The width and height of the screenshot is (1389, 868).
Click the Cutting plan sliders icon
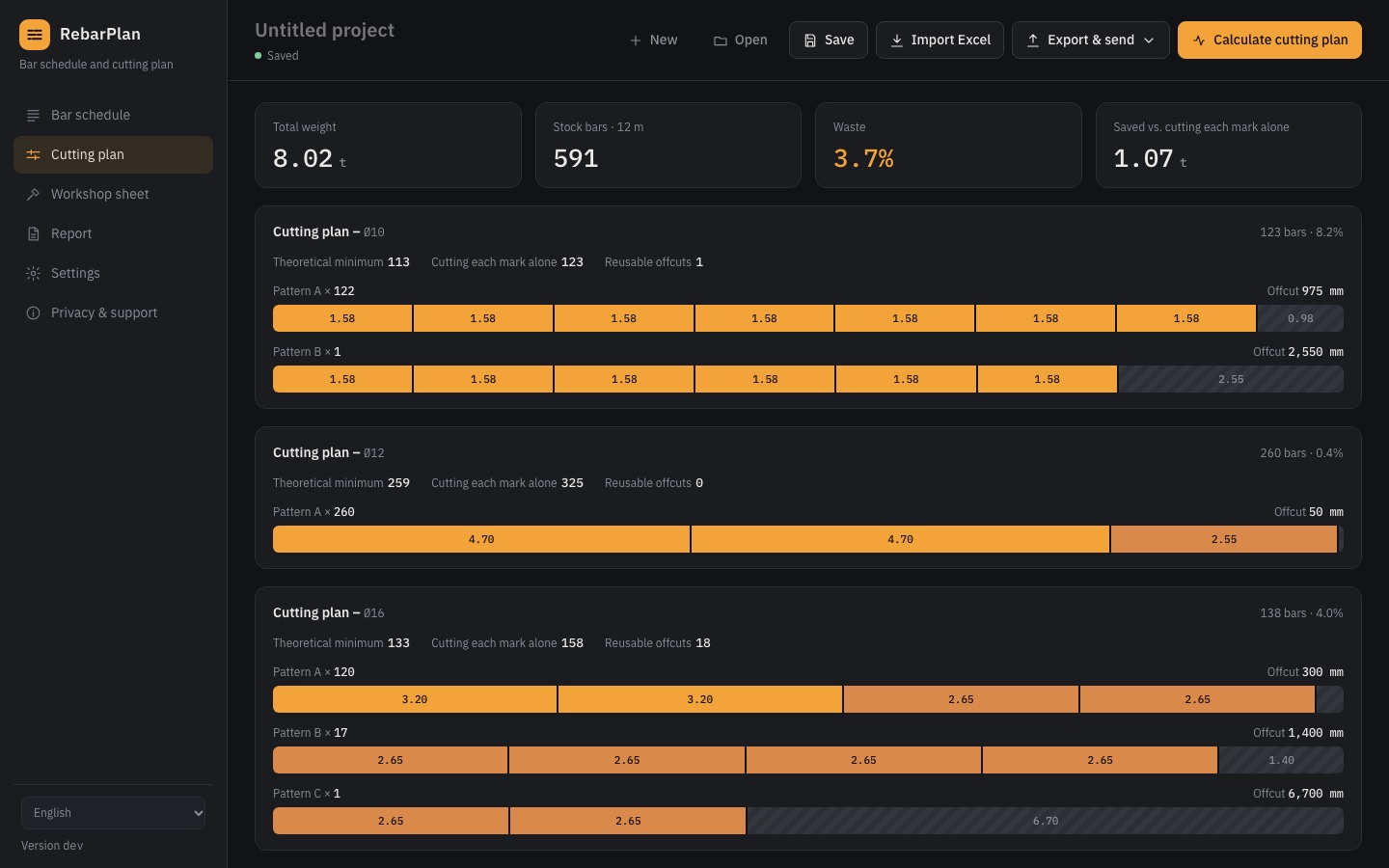tap(33, 155)
